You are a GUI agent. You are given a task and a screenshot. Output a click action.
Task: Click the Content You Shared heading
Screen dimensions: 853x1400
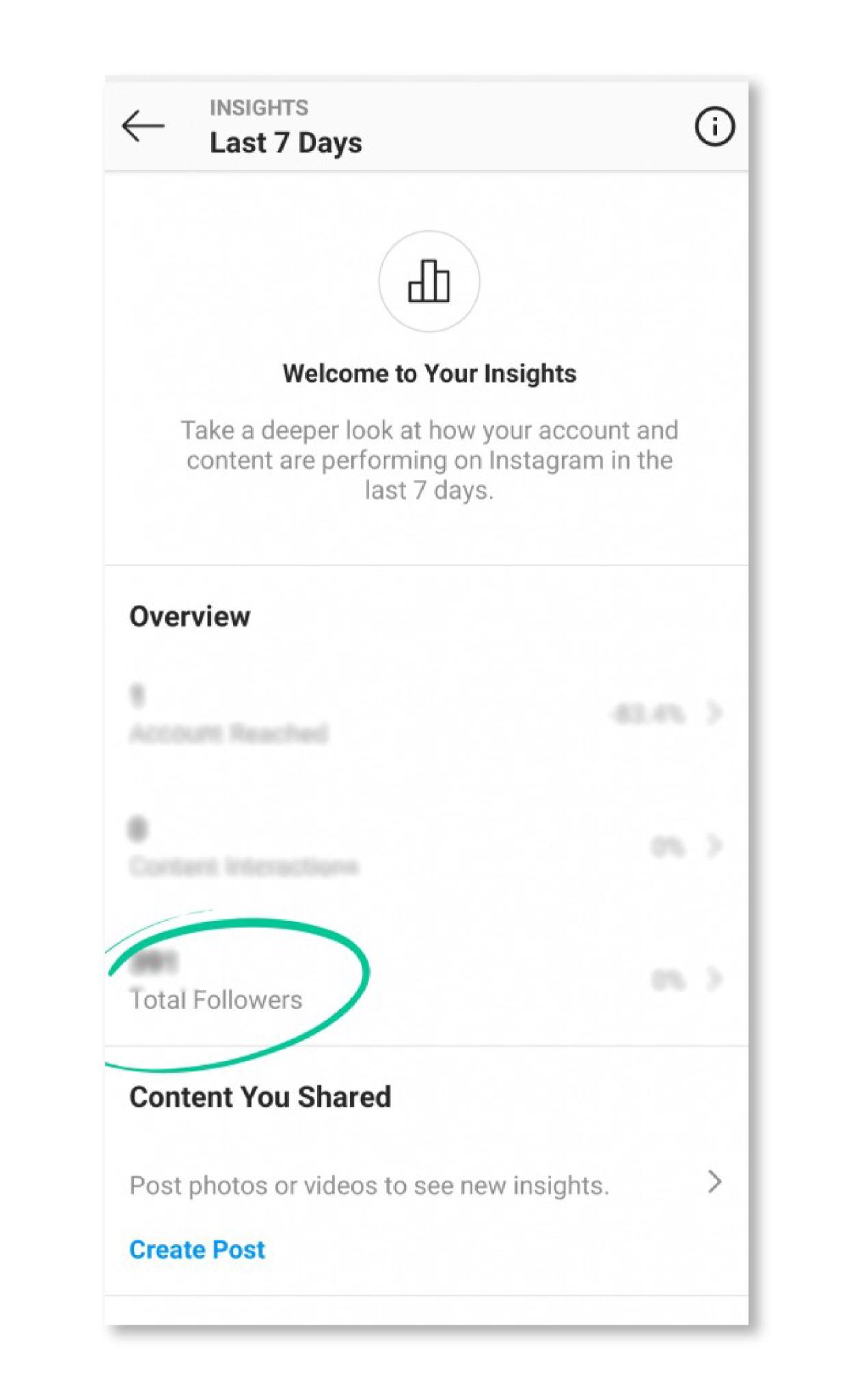pos(260,1096)
